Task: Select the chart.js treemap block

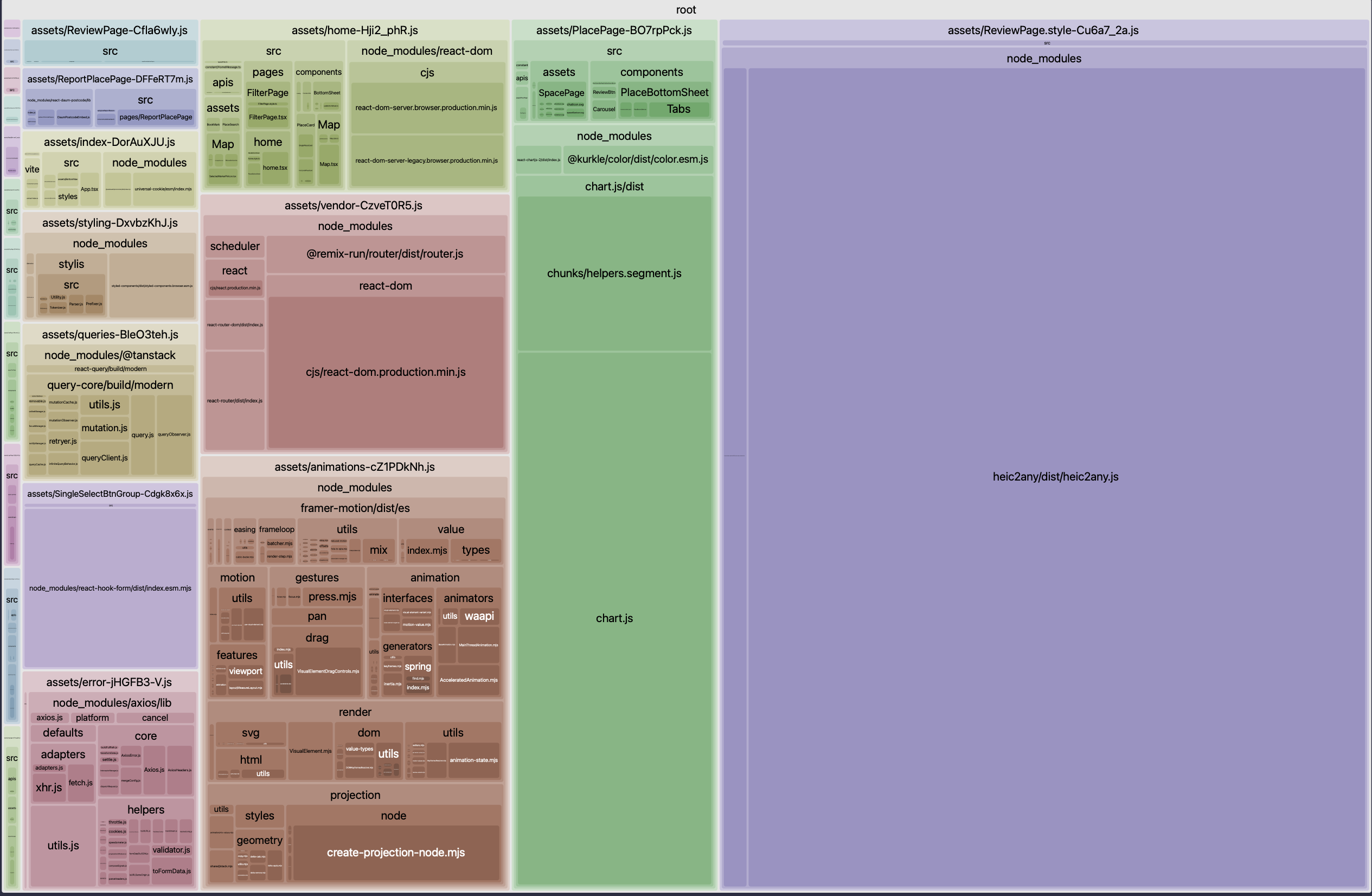Action: [x=614, y=618]
